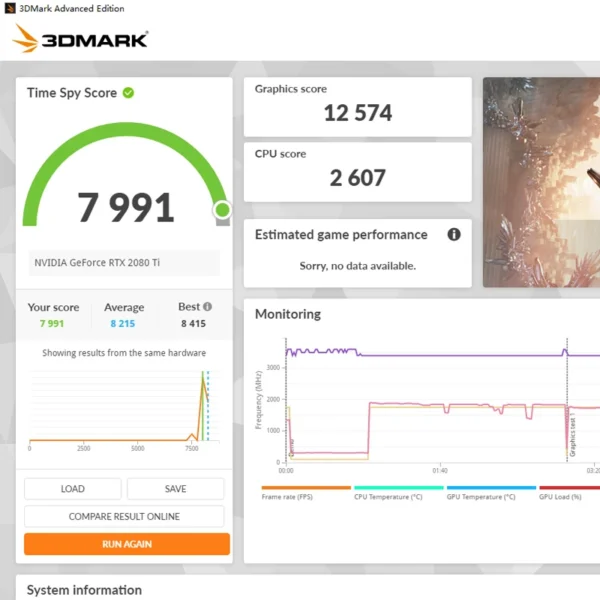Select the CPU Temperature legend item

pyautogui.click(x=398, y=493)
